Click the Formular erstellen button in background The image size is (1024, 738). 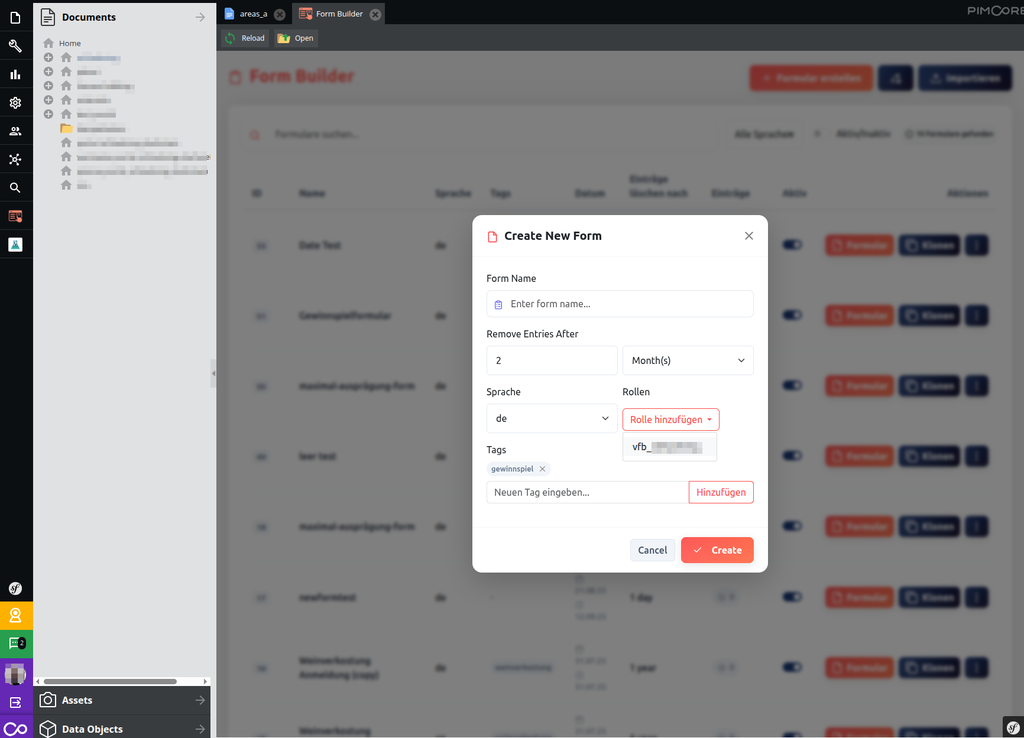811,78
